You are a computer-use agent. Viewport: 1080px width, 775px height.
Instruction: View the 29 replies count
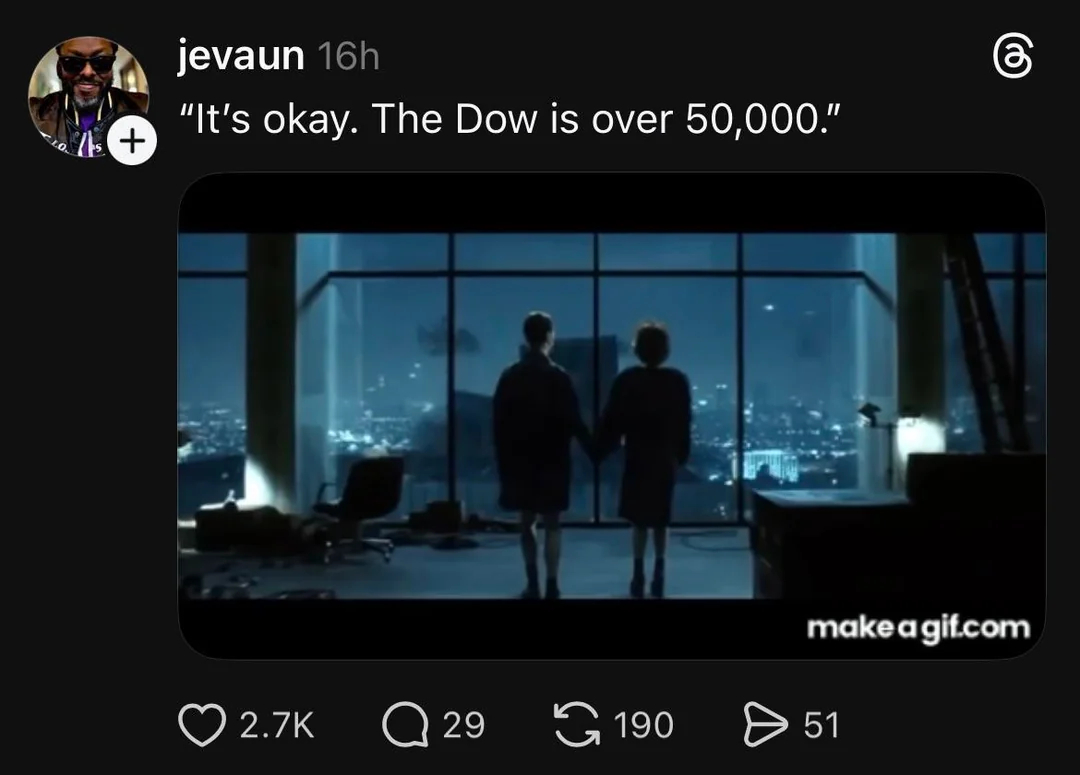click(464, 725)
